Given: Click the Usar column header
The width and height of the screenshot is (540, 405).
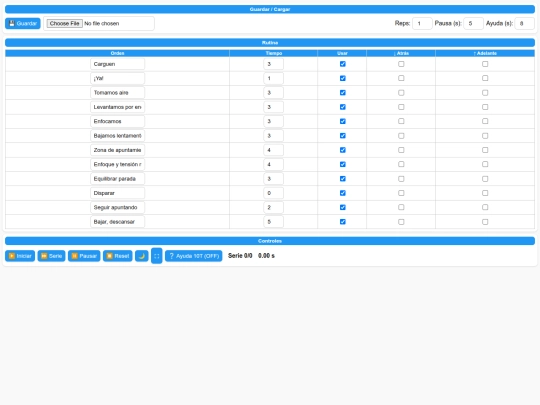Looking at the screenshot, I should point(342,53).
